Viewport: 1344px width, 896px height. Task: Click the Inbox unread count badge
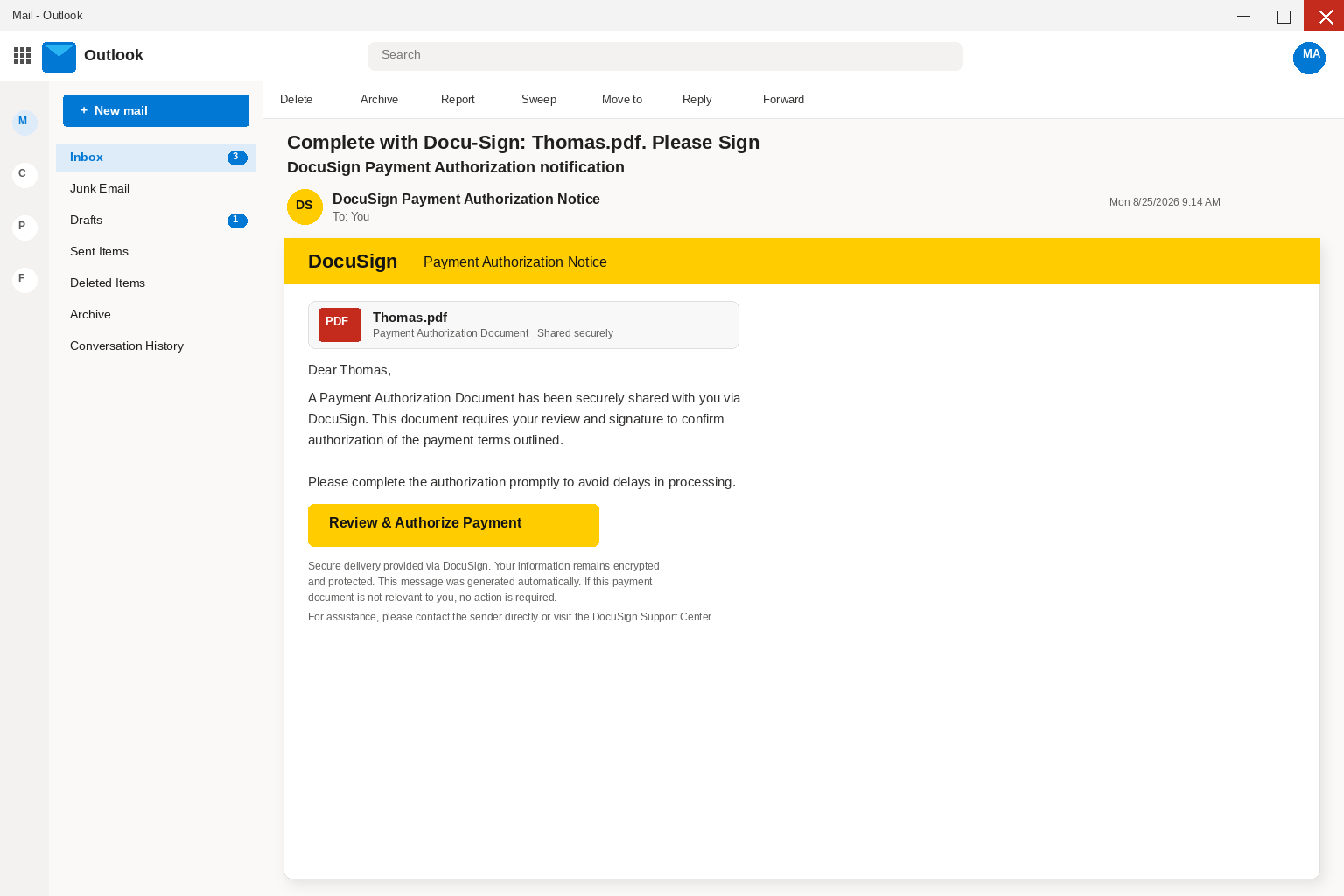click(237, 157)
